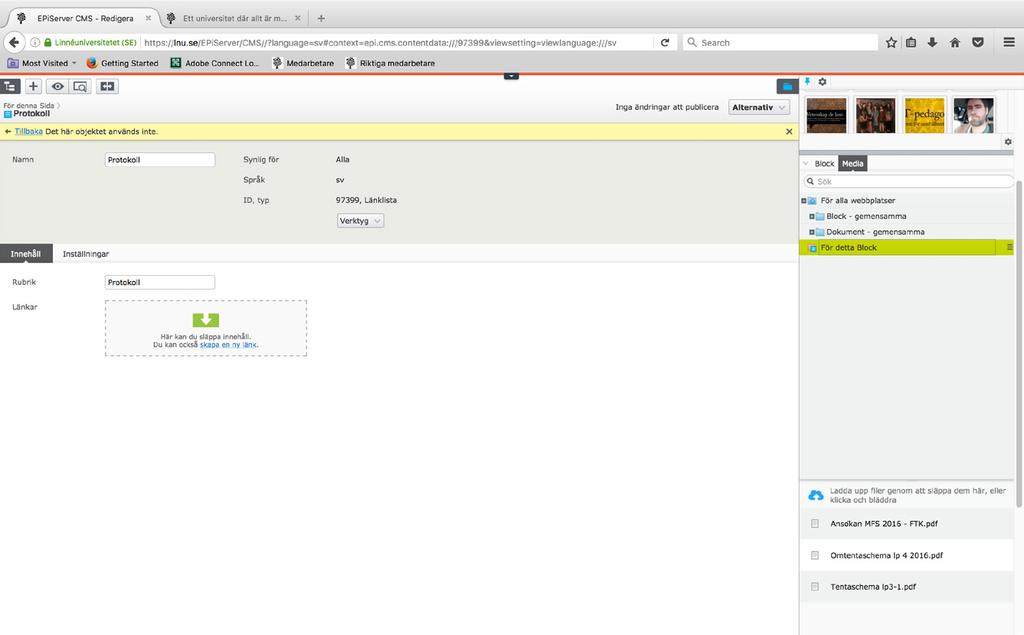
Task: Click the skapa en ny länk link
Action: 228,344
